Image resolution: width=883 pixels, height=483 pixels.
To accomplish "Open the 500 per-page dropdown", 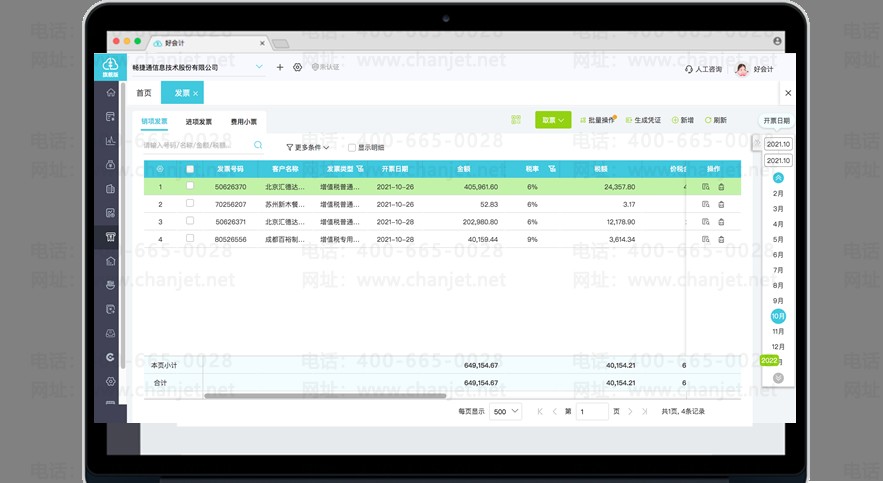I will point(505,412).
